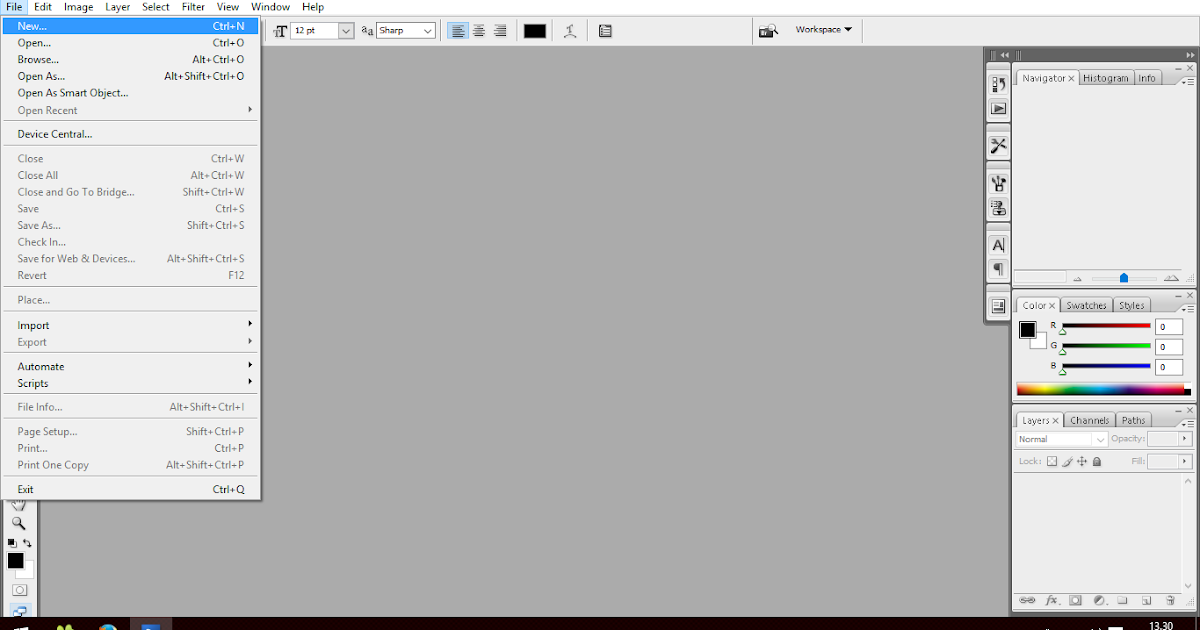Click the Add layer style fx icon
This screenshot has height=630, width=1200.
click(x=1051, y=601)
